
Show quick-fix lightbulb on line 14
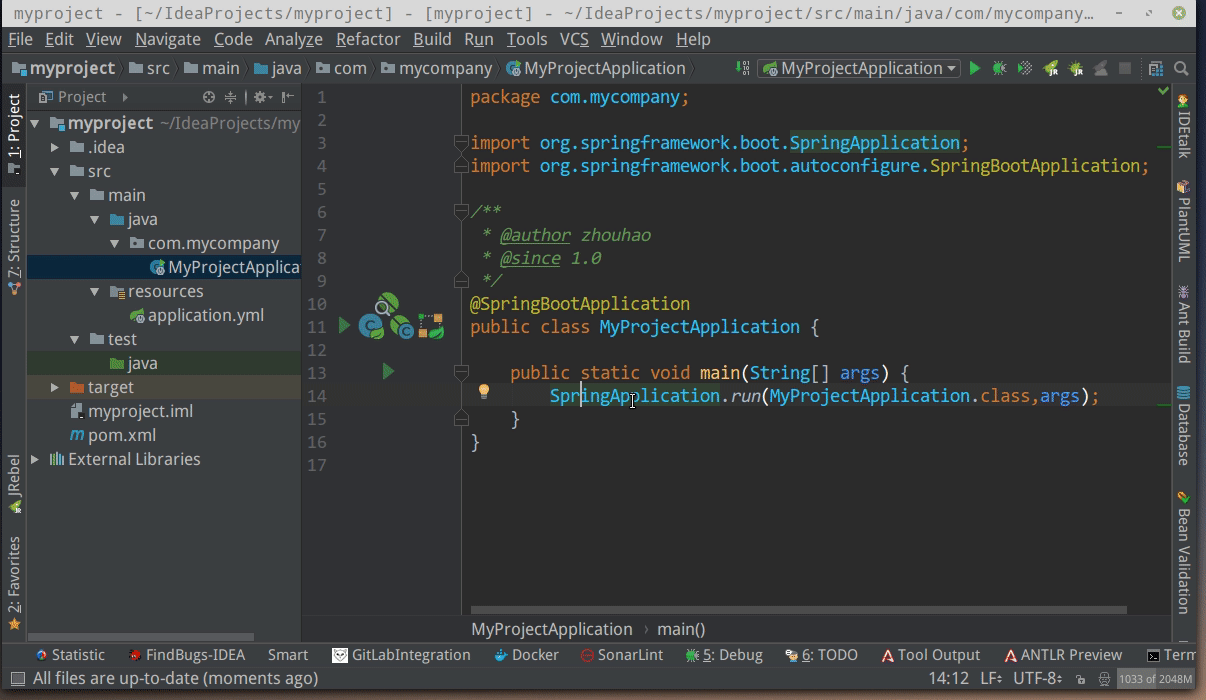[x=484, y=392]
